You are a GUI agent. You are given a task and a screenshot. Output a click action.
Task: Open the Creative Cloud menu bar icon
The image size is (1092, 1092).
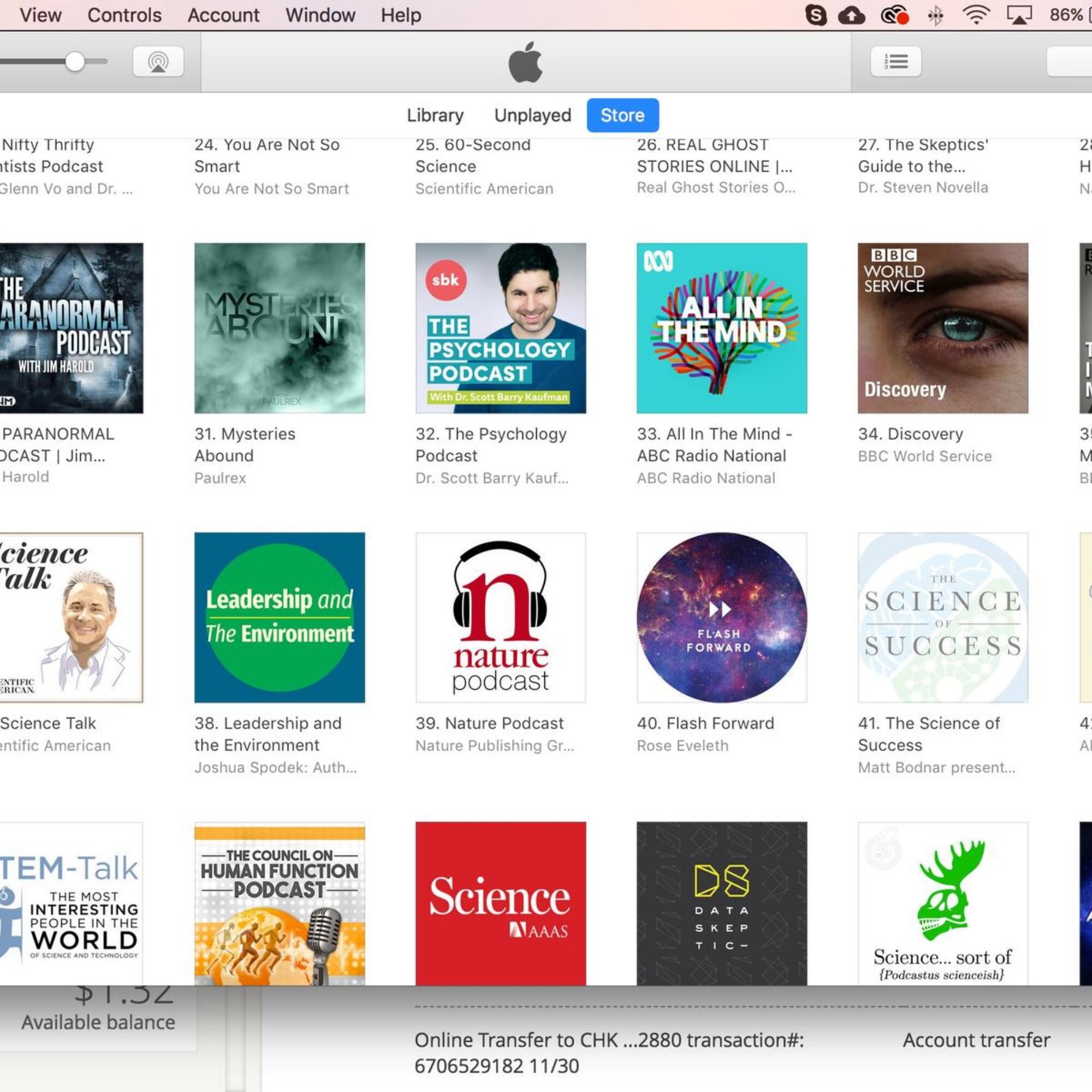tap(895, 15)
